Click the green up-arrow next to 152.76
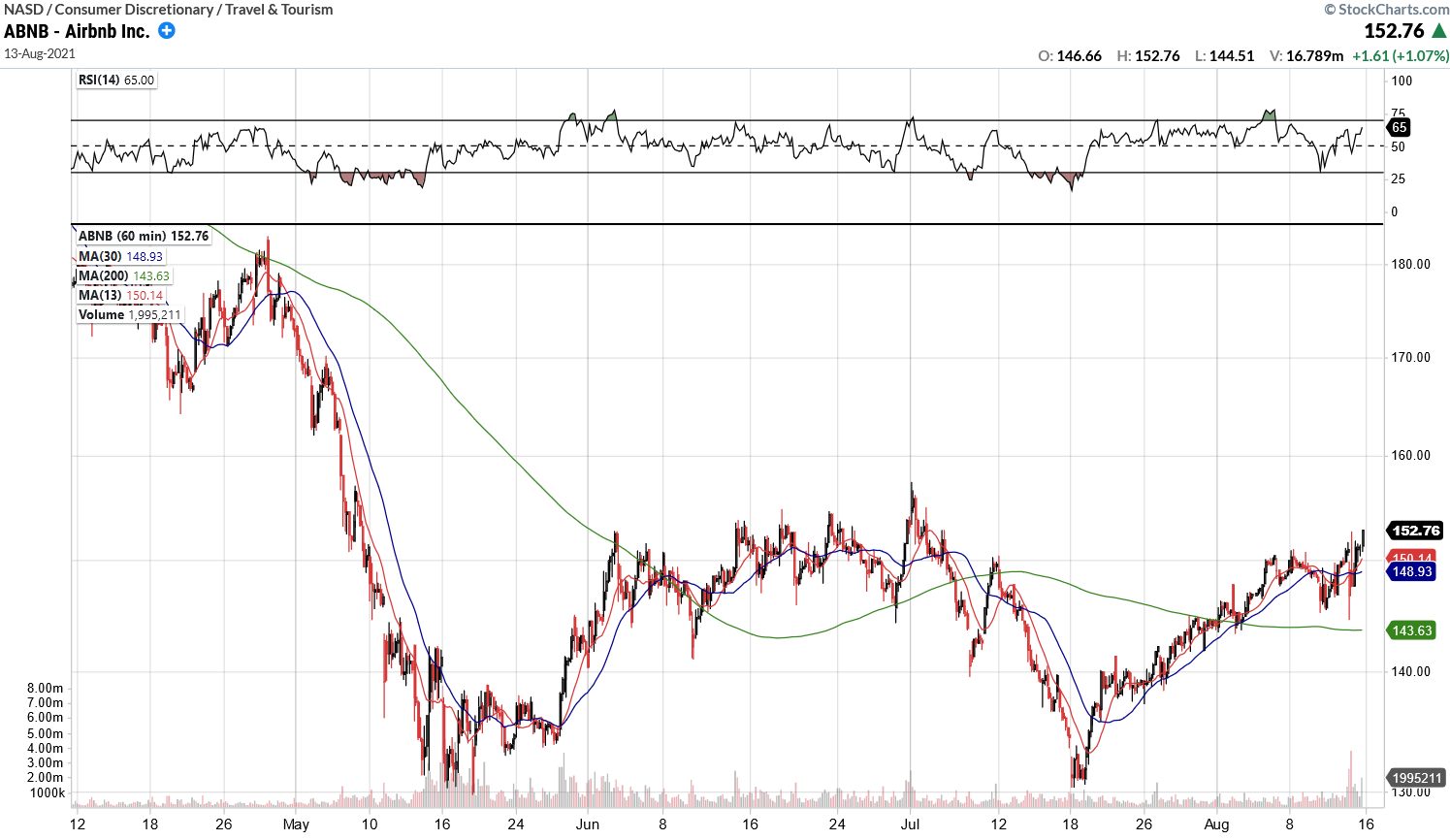The height and width of the screenshot is (840, 1450). (1439, 31)
